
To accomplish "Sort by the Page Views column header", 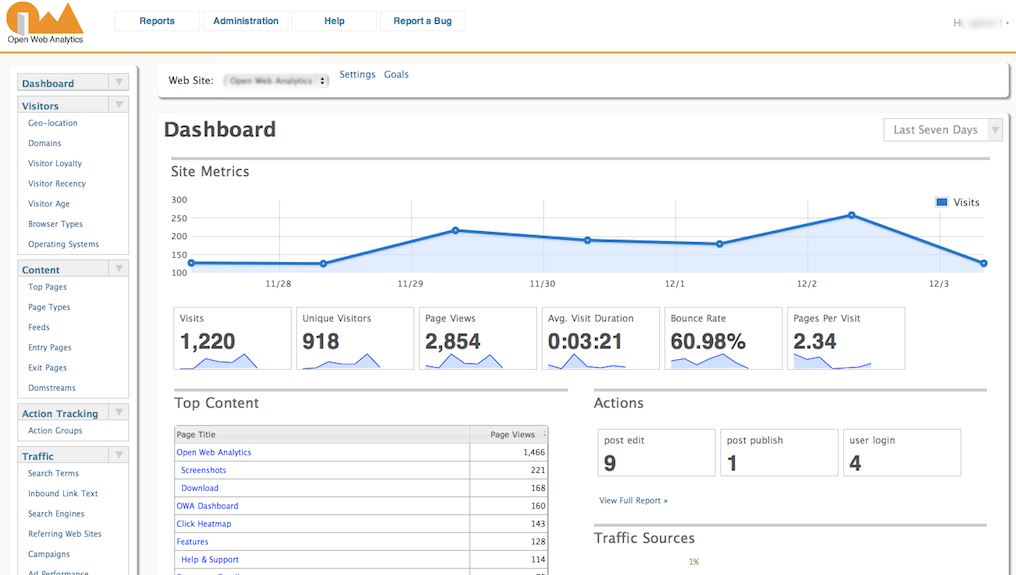I will pos(509,434).
